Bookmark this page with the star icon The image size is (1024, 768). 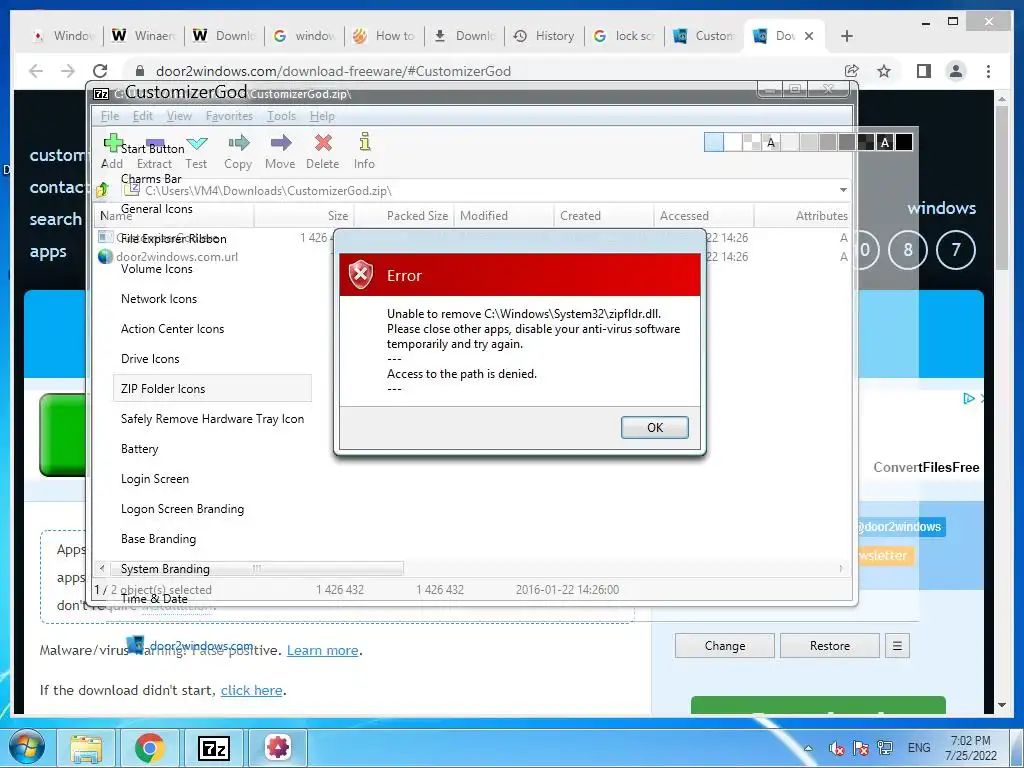pyautogui.click(x=884, y=71)
